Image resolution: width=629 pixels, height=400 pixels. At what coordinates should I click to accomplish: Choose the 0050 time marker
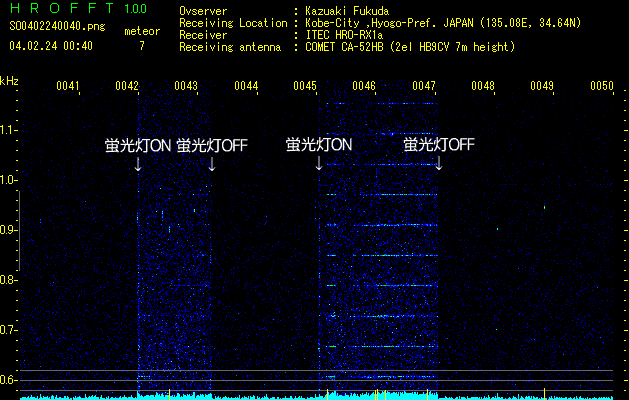pyautogui.click(x=601, y=86)
